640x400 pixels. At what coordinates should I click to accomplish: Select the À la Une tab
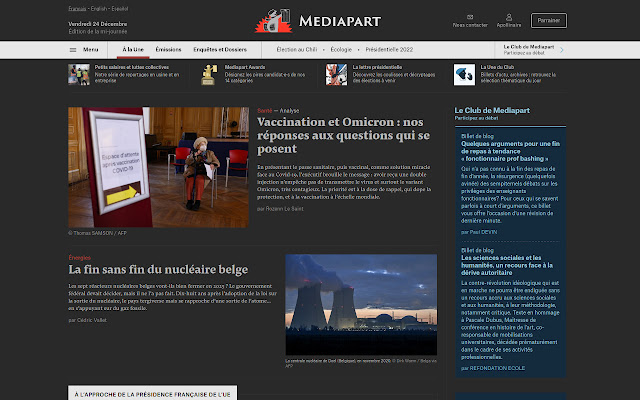pos(133,50)
